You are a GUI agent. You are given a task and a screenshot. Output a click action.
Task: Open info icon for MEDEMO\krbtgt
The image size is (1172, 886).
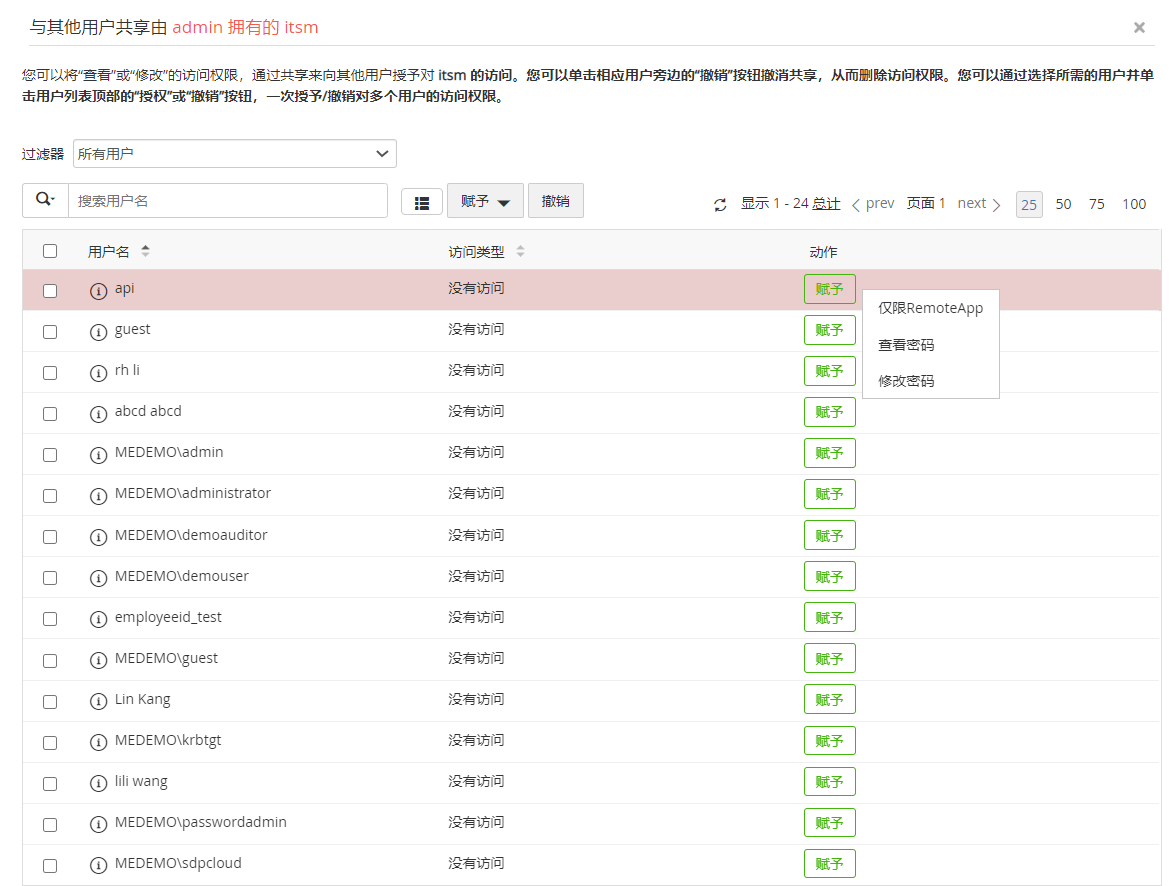coord(98,742)
